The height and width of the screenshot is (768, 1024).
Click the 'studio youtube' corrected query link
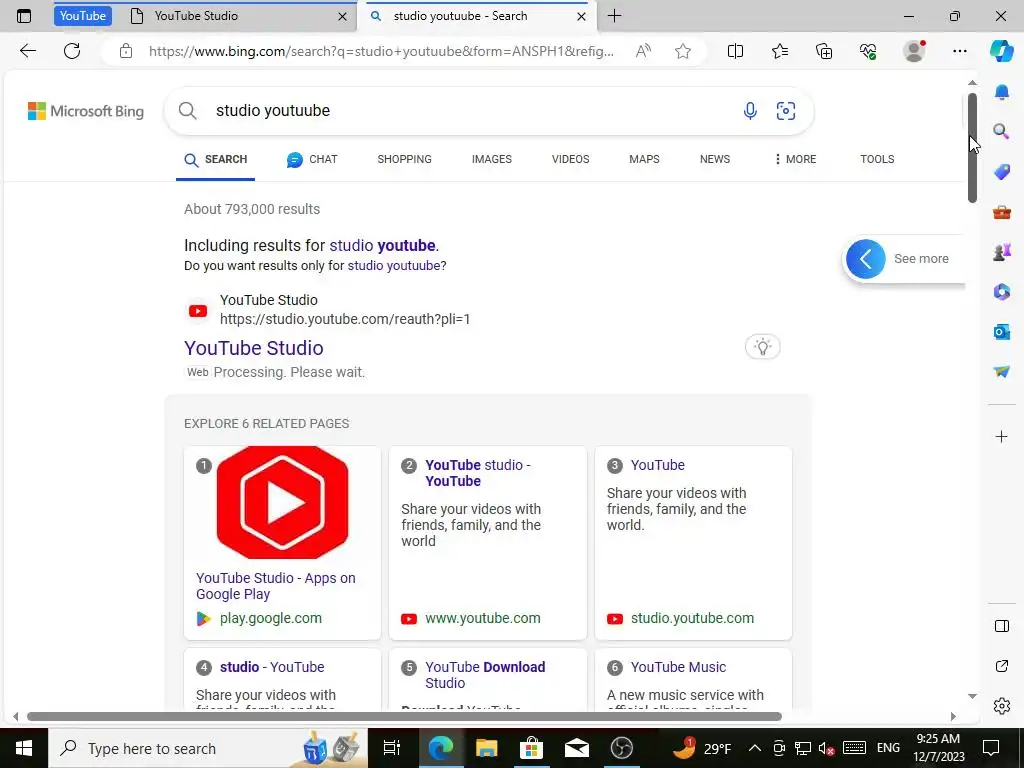(382, 246)
